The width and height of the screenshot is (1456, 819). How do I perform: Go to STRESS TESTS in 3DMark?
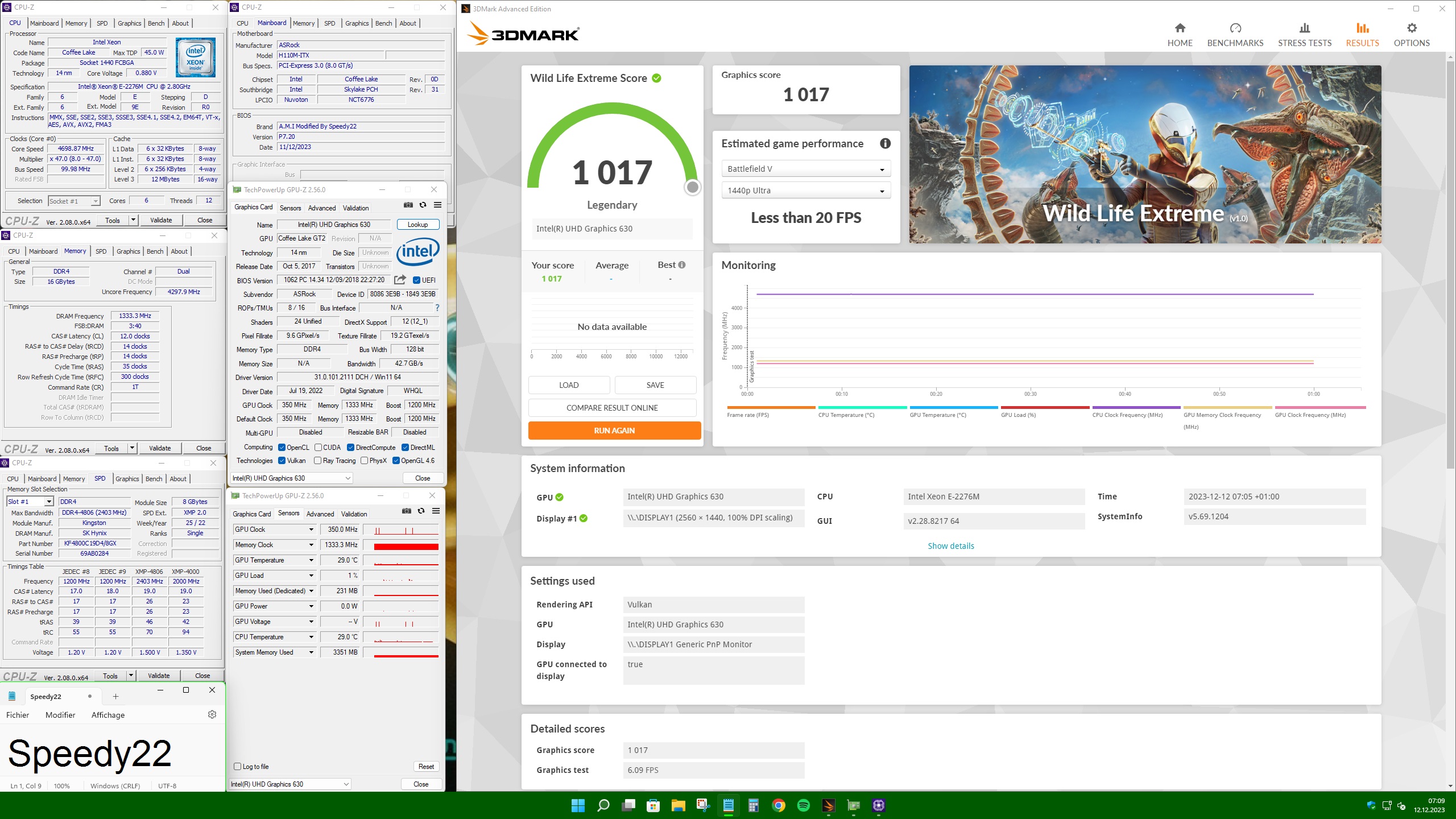tap(1304, 35)
